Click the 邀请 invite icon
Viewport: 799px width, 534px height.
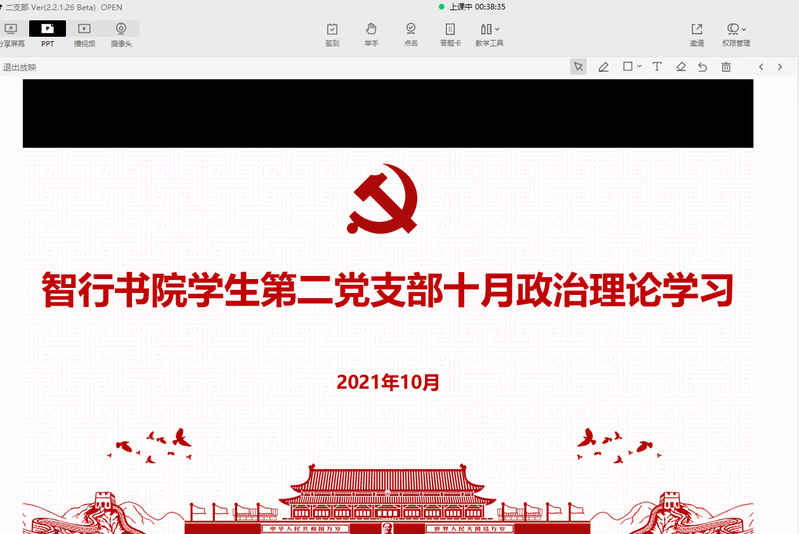pos(696,34)
